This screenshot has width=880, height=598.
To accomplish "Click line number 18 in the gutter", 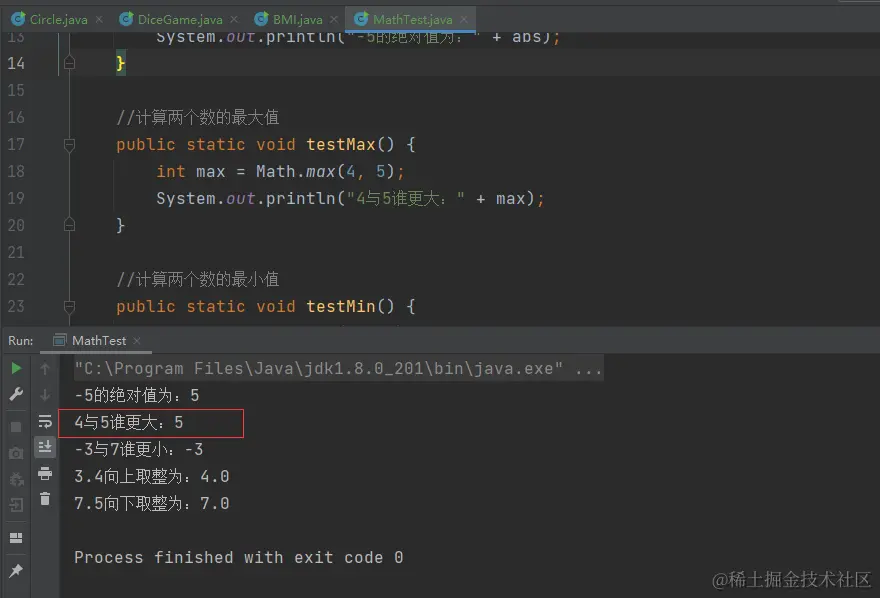I will point(16,171).
